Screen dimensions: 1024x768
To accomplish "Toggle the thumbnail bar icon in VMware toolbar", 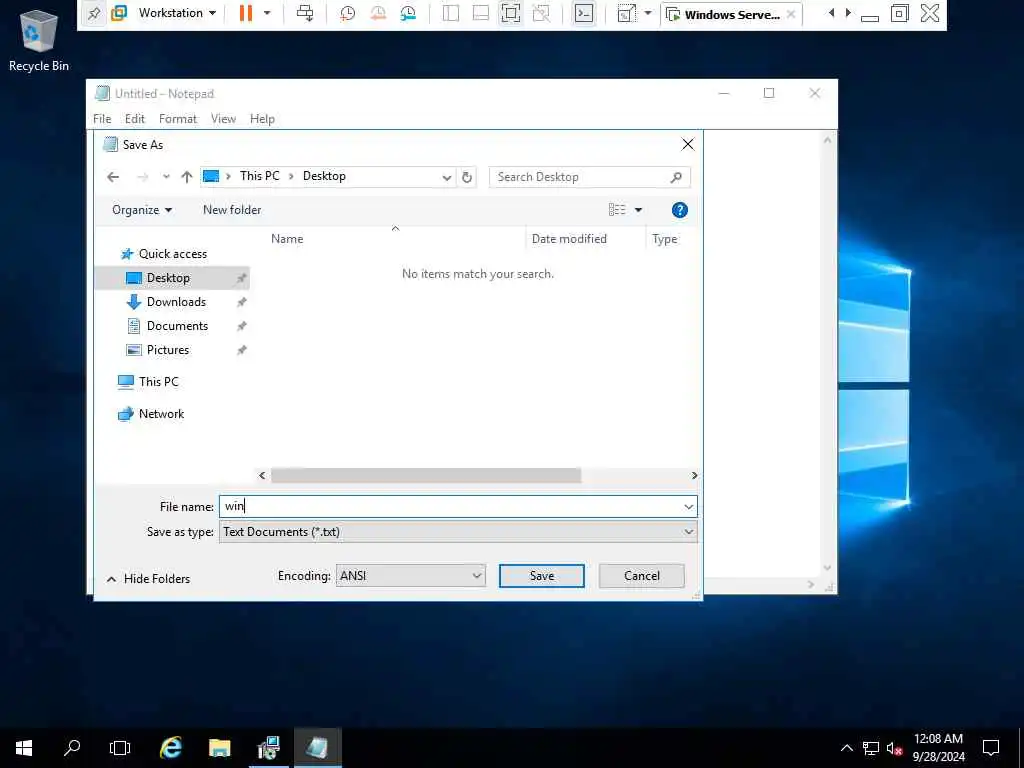I will coord(481,13).
